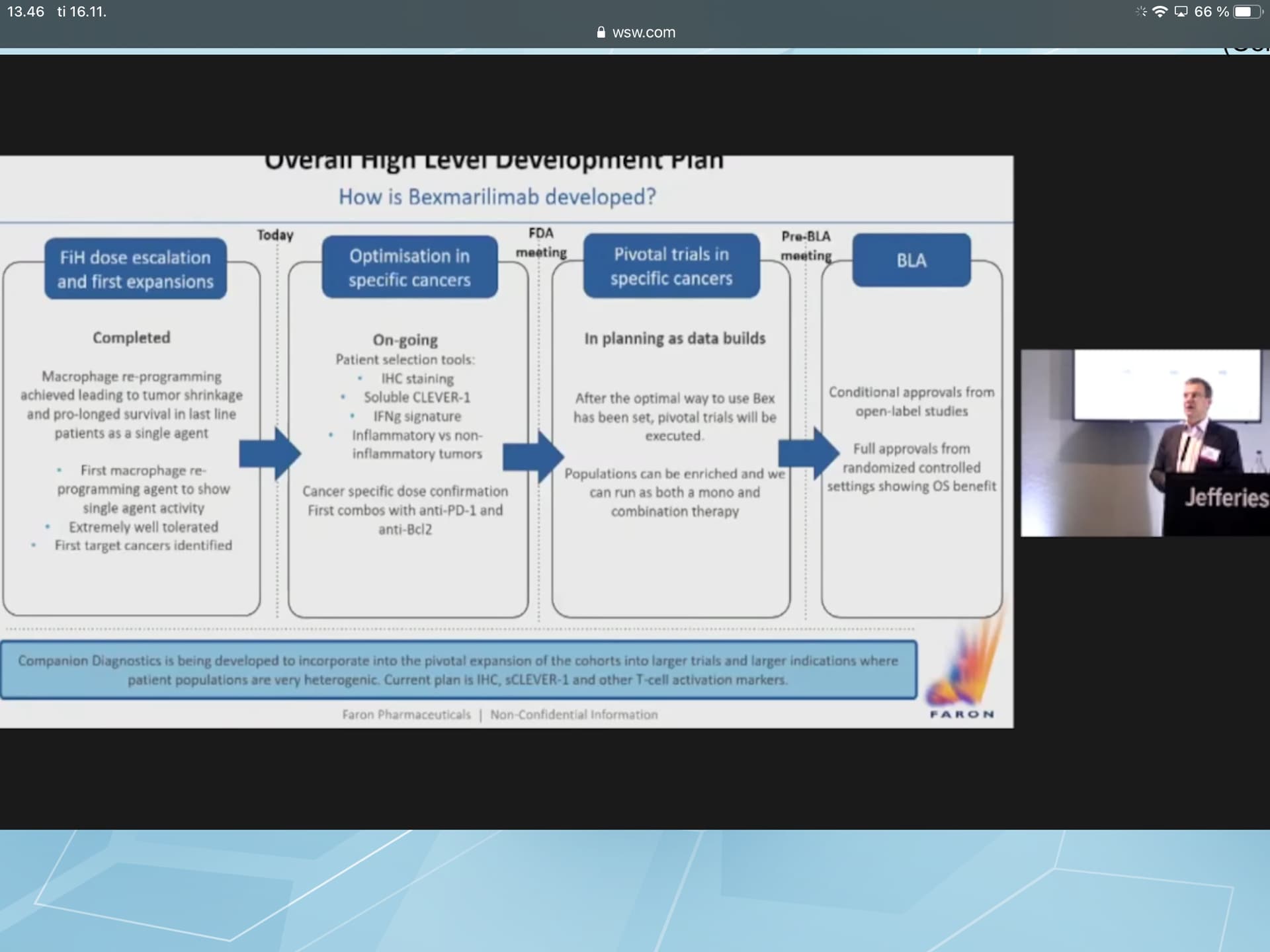This screenshot has height=952, width=1270.
Task: Click 'How is Bexmarilimab developed?' subtitle
Action: [x=497, y=197]
